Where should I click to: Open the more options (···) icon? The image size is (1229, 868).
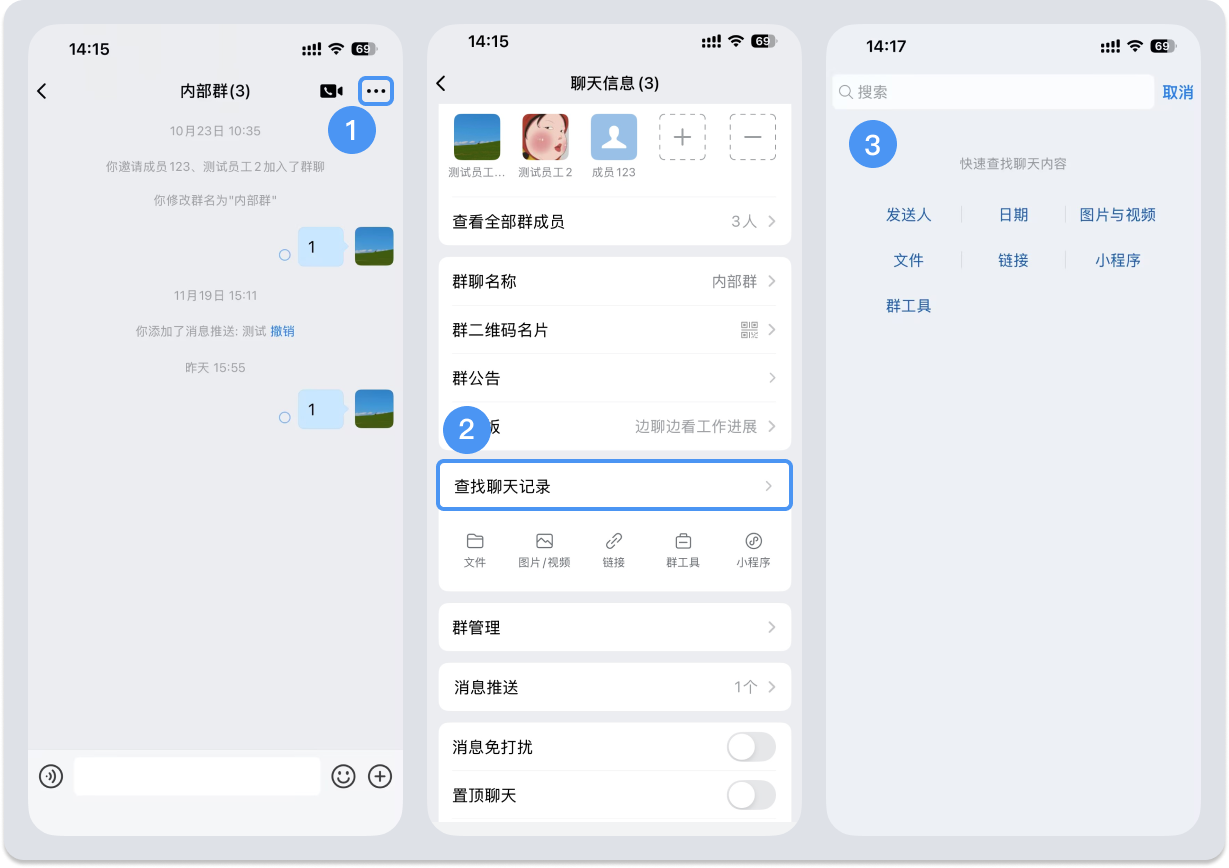pos(377,91)
